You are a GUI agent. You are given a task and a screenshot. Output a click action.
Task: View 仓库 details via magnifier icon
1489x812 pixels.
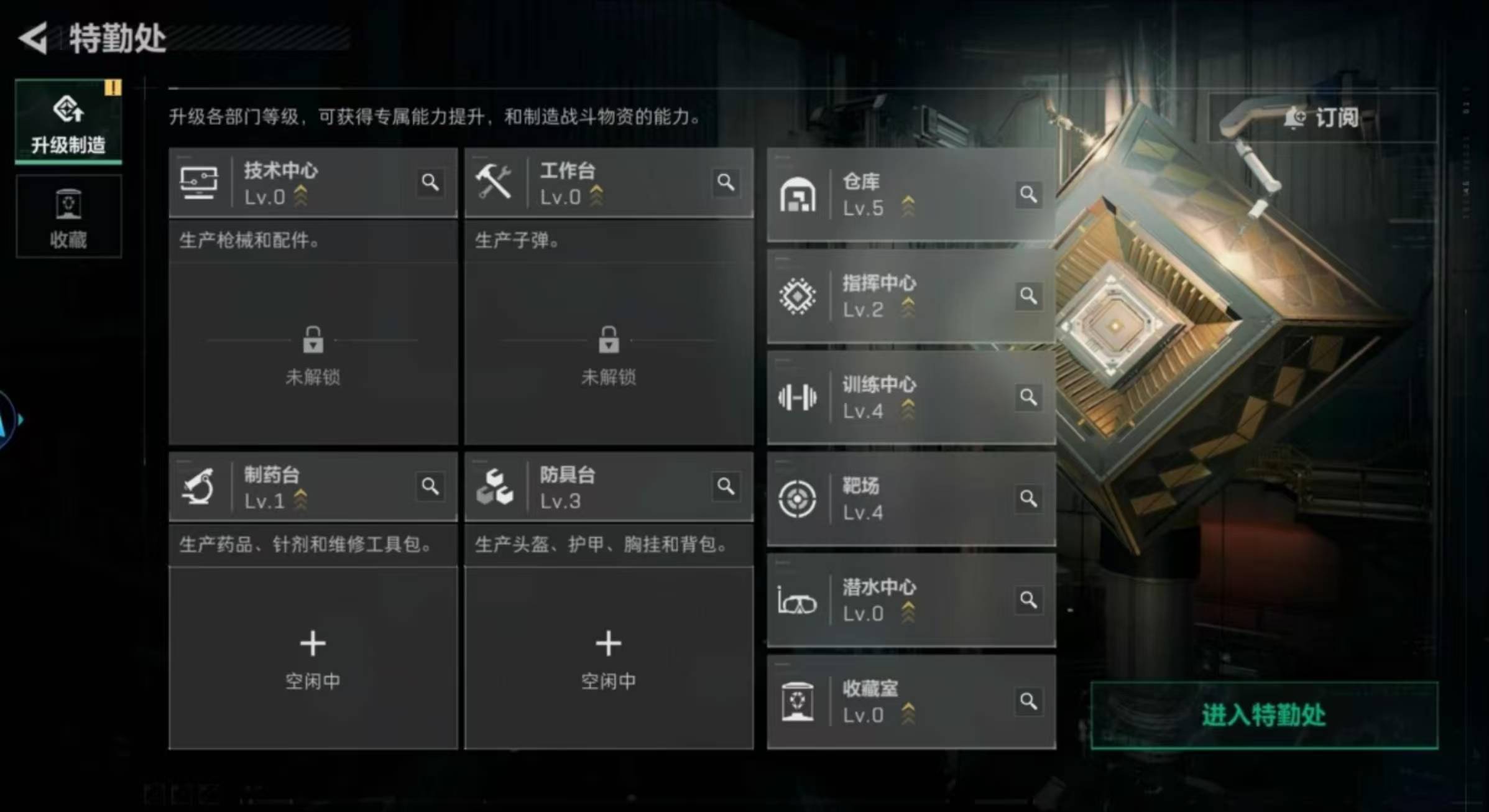click(x=1028, y=195)
